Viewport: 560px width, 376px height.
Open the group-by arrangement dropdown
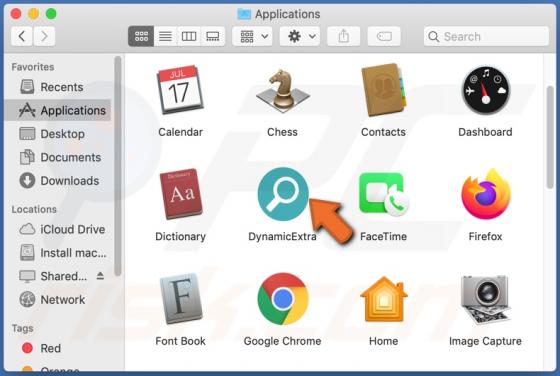coord(252,36)
